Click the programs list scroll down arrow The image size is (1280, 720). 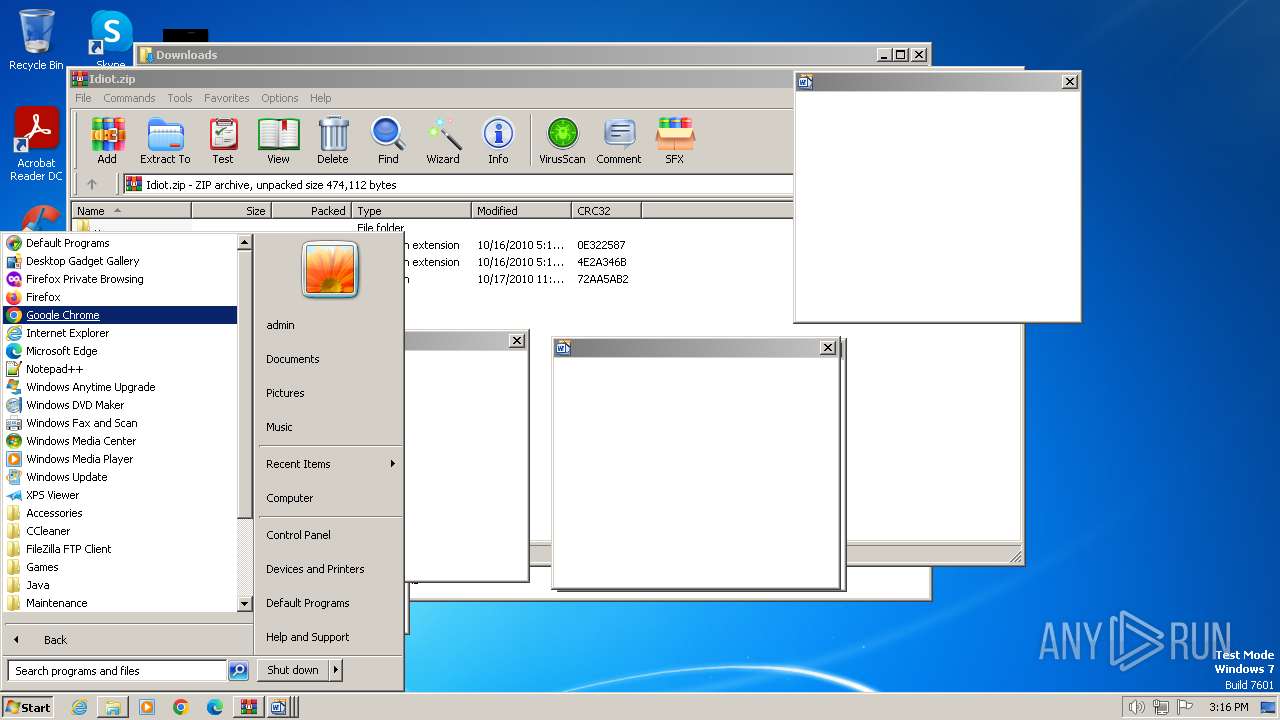[244, 604]
